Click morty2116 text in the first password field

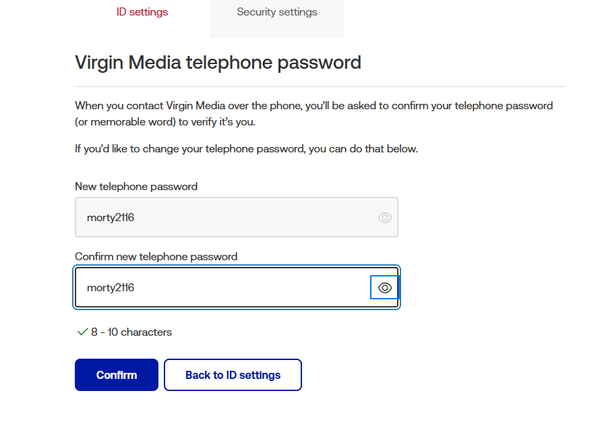111,217
